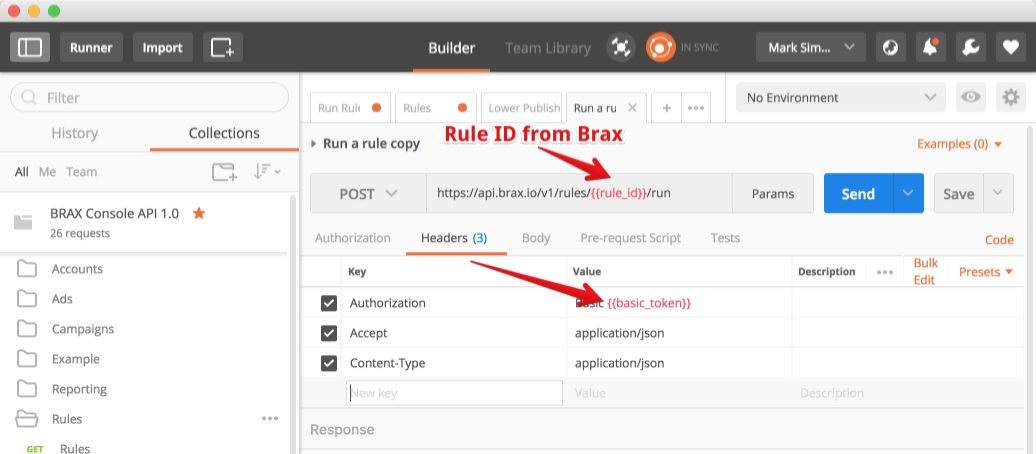Click the search icon in Filter
Viewport: 1036px width, 454px height.
click(28, 98)
